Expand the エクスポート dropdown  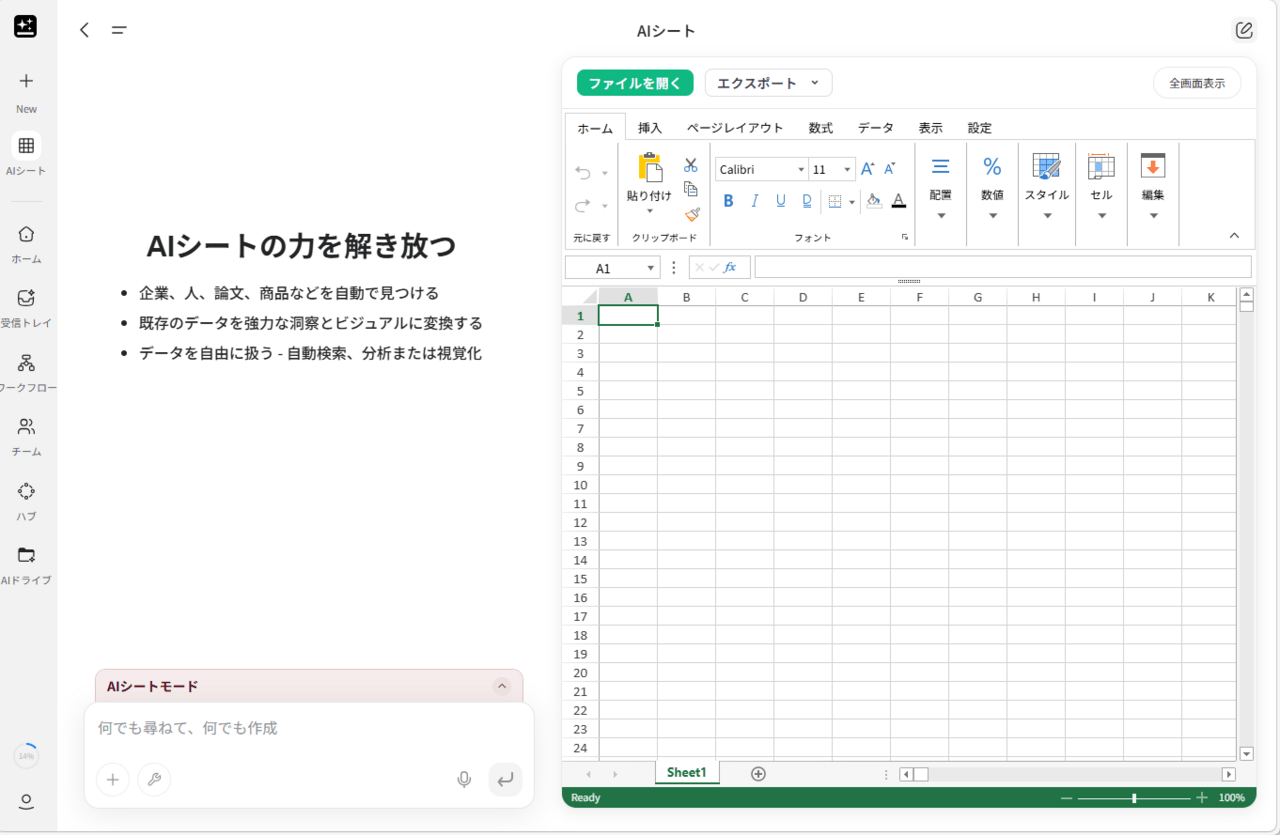tap(768, 83)
